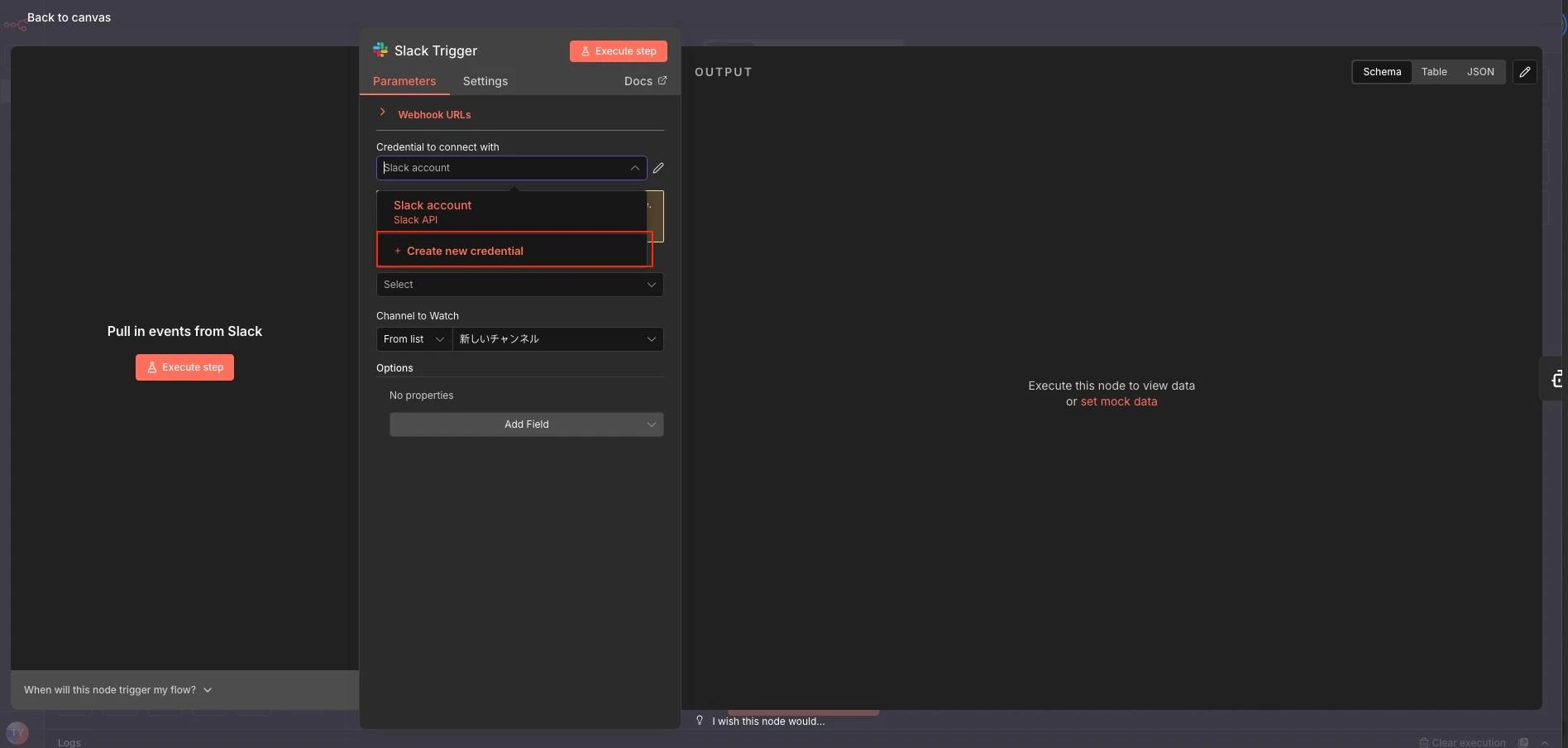Click the Pull in events from Slack text
The image size is (1568, 748).
pos(184,331)
